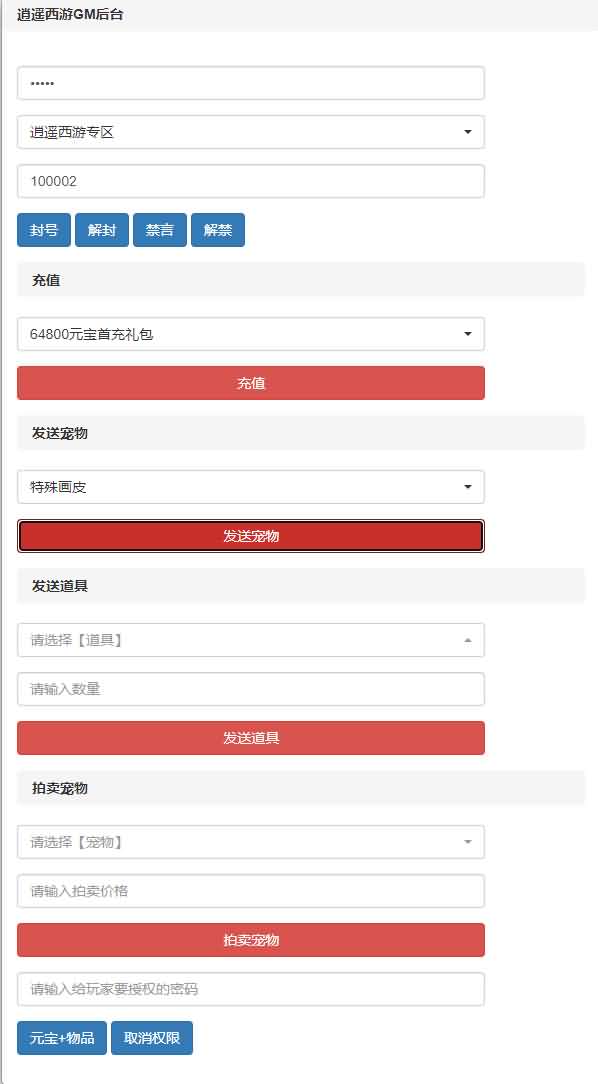Image resolution: width=598 pixels, height=1084 pixels.
Task: Click the 封号 (ban account) button
Action: pyautogui.click(x=43, y=229)
